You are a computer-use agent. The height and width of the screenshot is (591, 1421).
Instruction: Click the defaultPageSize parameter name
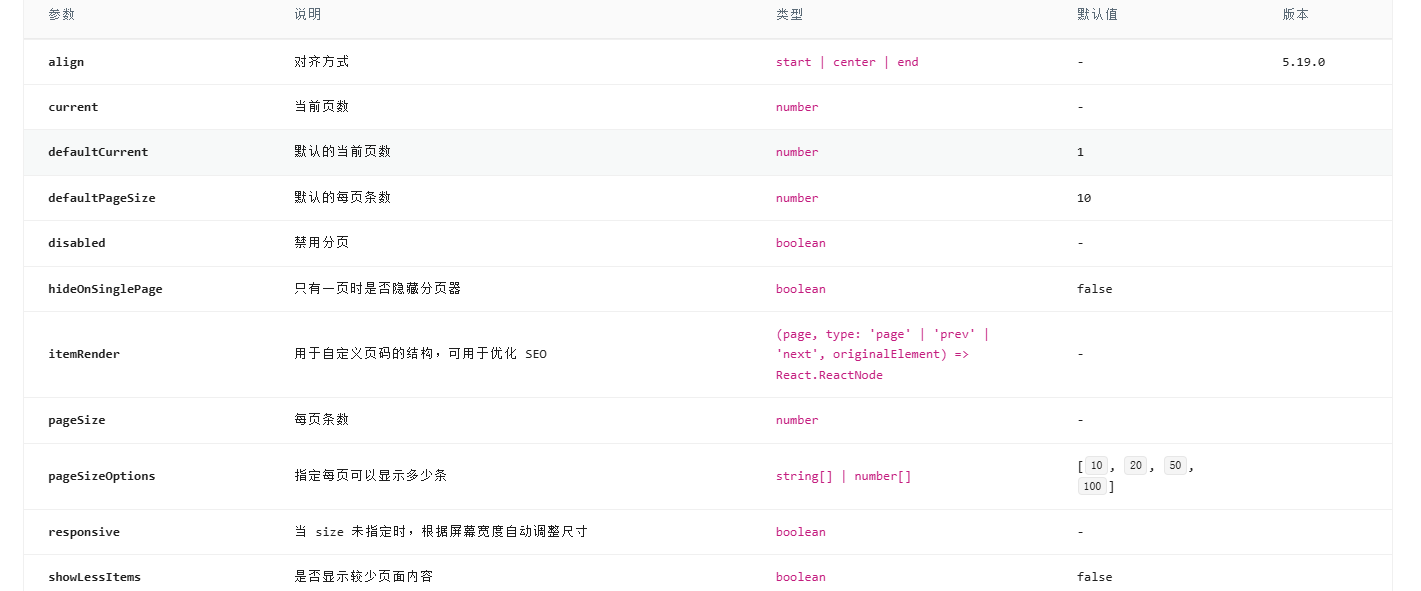pos(102,198)
